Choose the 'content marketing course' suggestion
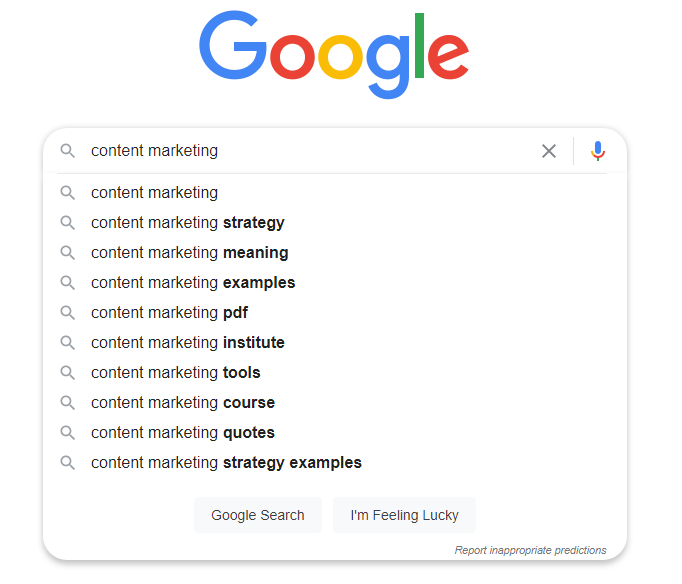Image resolution: width=682 pixels, height=584 pixels. pos(334,403)
